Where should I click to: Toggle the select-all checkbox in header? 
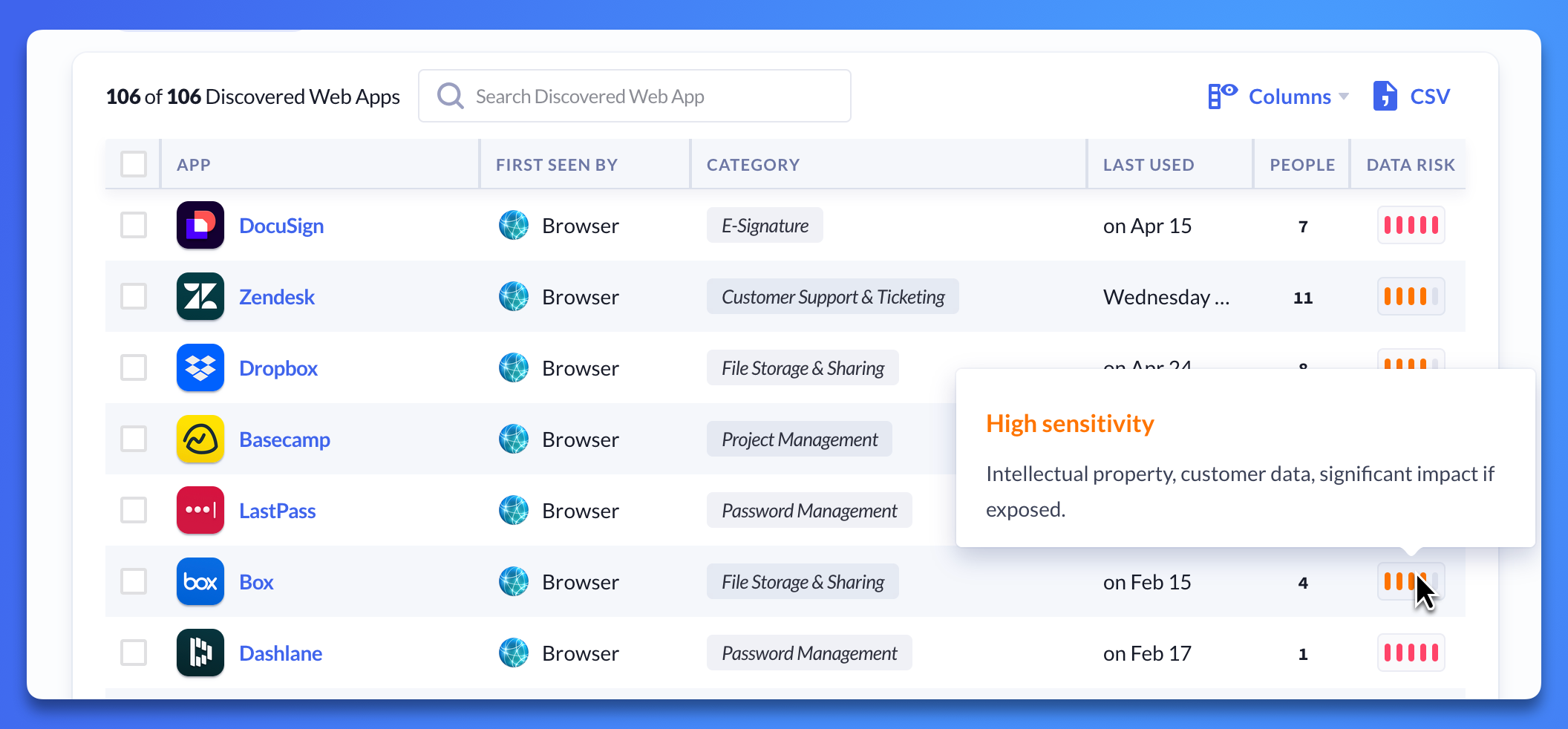tap(134, 164)
